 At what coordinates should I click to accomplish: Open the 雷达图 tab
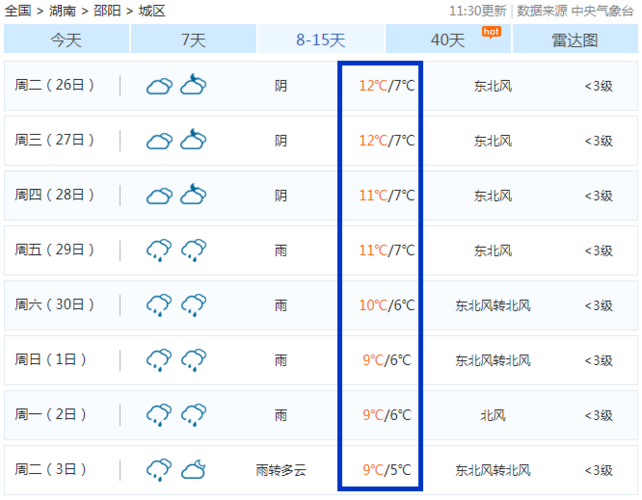tap(575, 39)
